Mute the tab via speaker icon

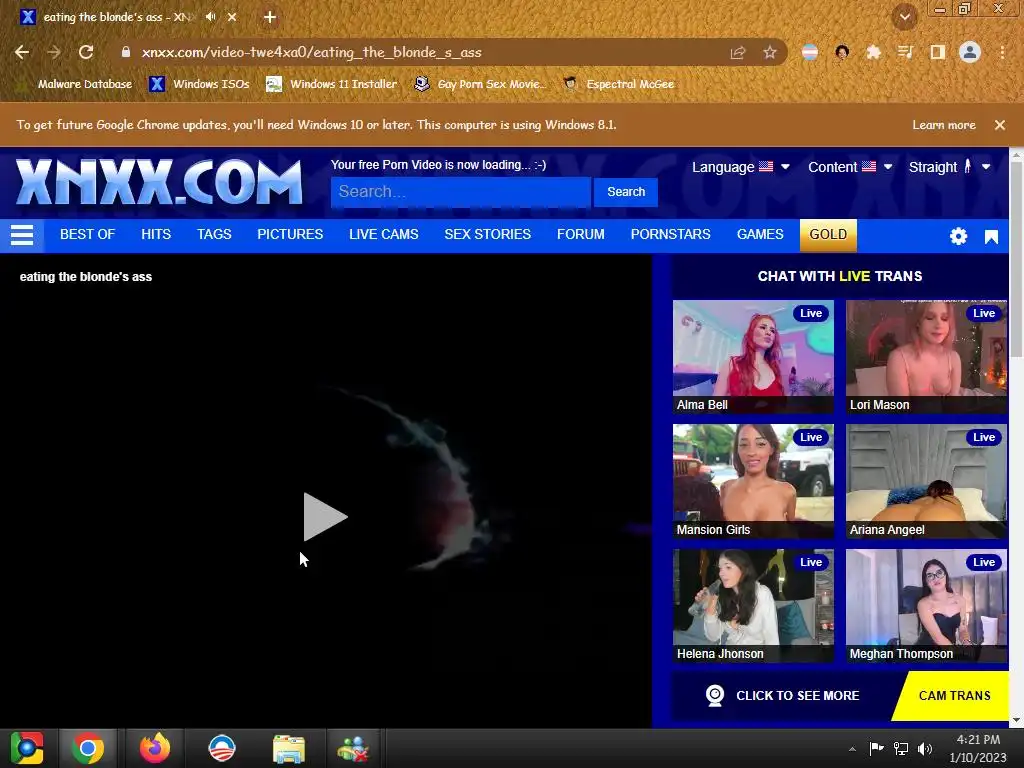point(210,17)
